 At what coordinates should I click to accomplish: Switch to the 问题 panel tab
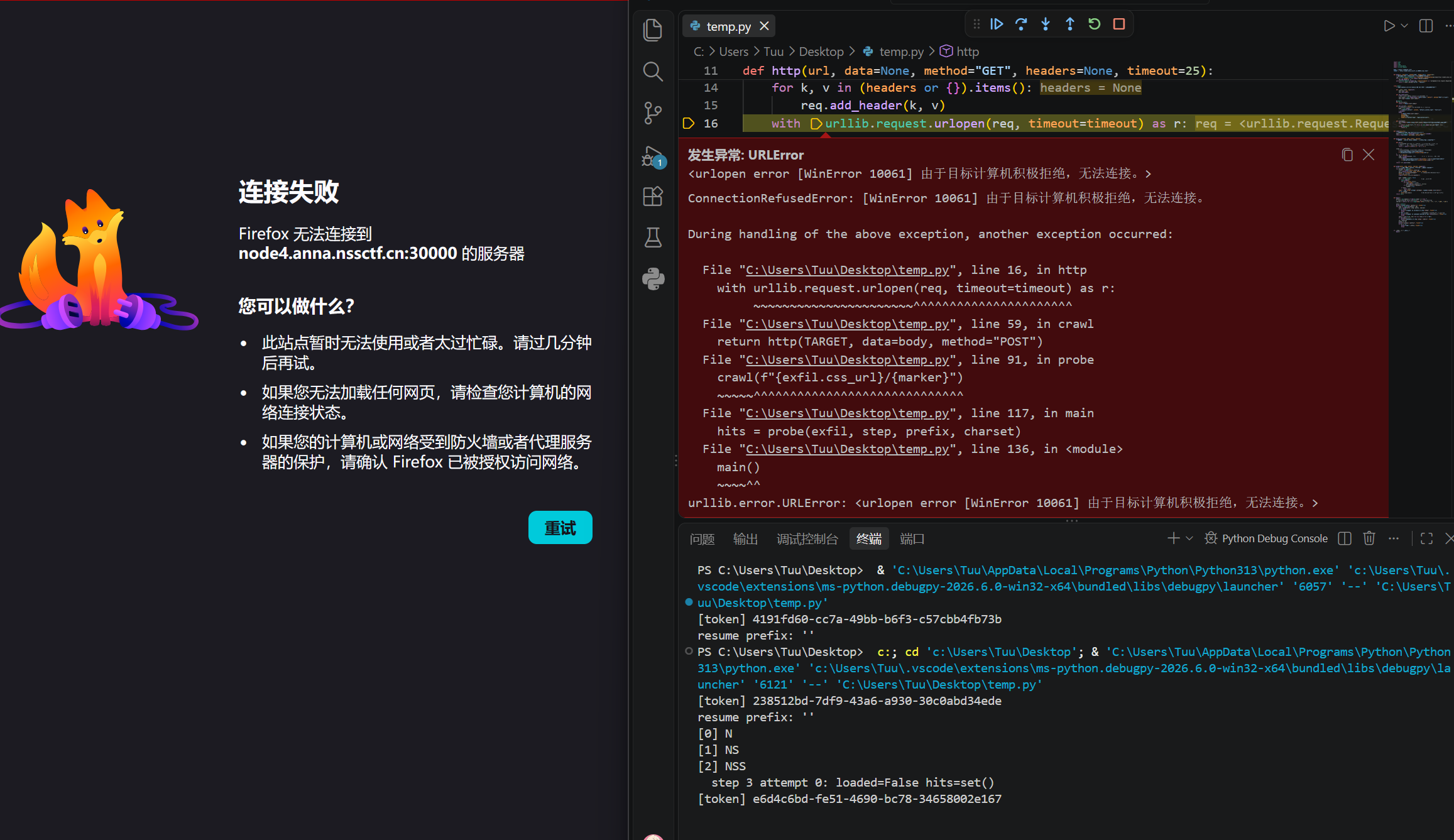[702, 539]
